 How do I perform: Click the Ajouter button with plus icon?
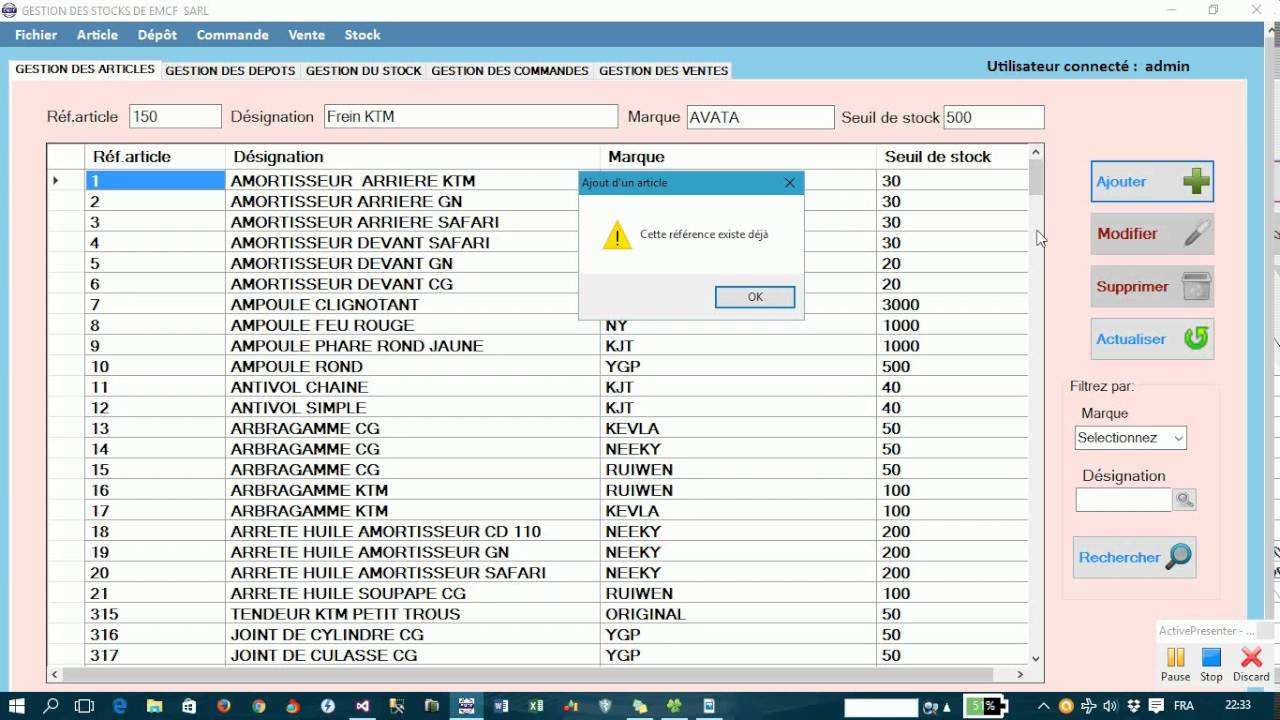pyautogui.click(x=1152, y=182)
